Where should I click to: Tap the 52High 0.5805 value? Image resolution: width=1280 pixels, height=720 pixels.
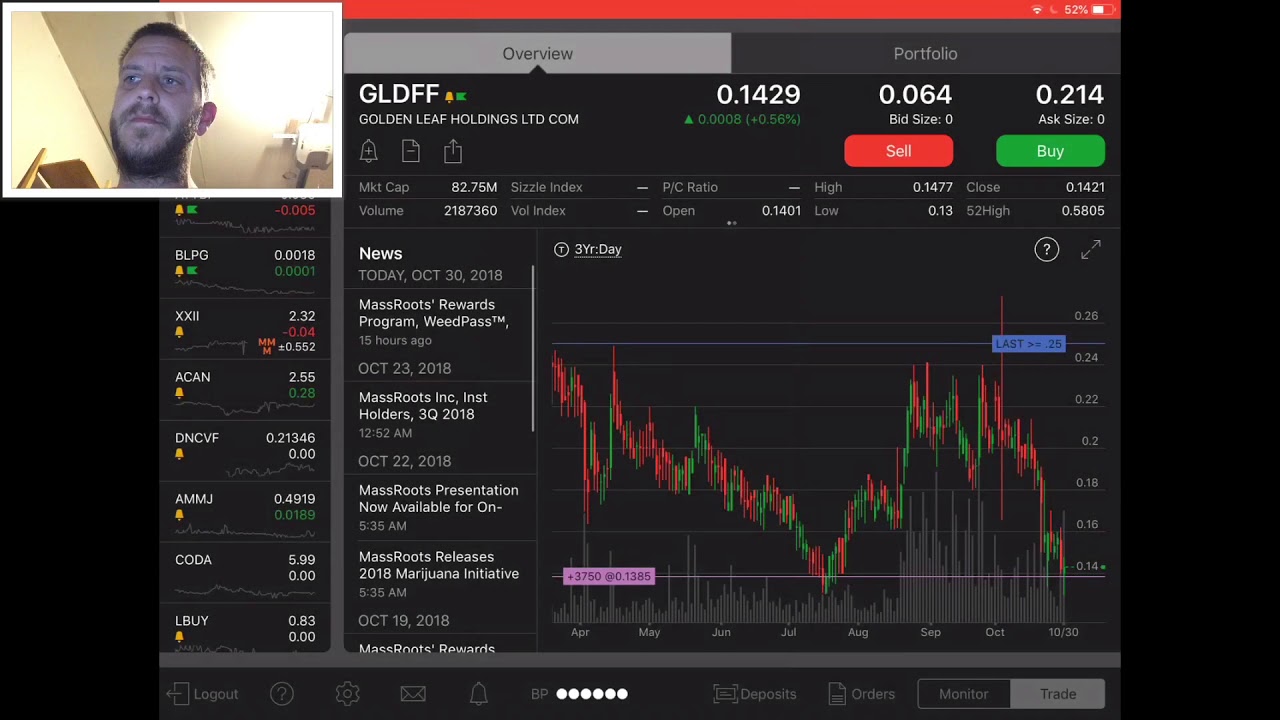point(1083,211)
